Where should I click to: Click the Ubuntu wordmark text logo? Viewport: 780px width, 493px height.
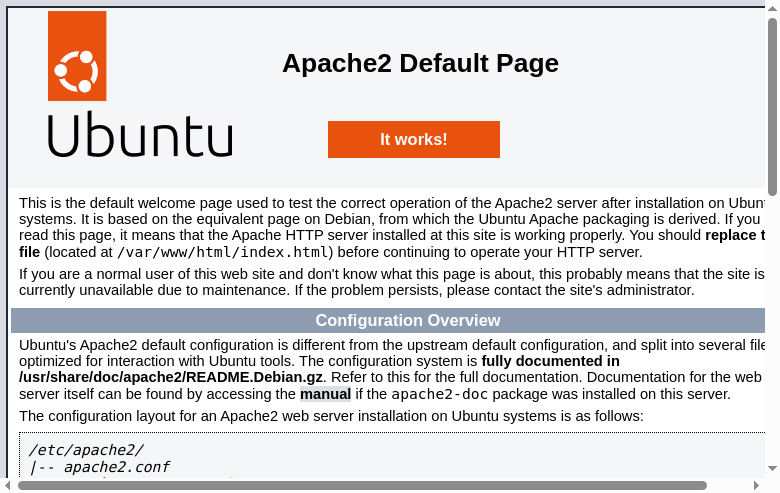click(140, 134)
